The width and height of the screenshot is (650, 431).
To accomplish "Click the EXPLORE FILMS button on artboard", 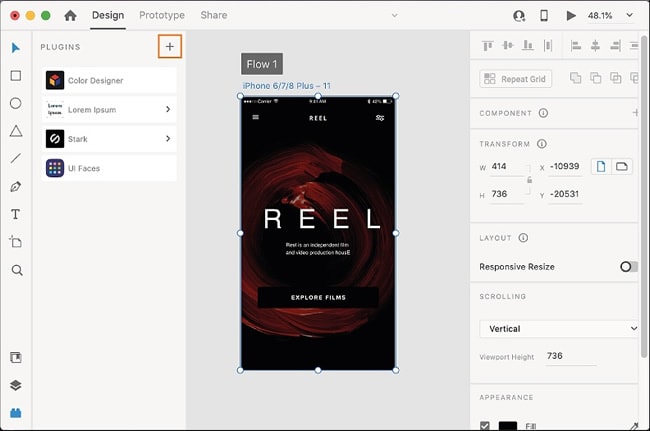I will pos(318,298).
